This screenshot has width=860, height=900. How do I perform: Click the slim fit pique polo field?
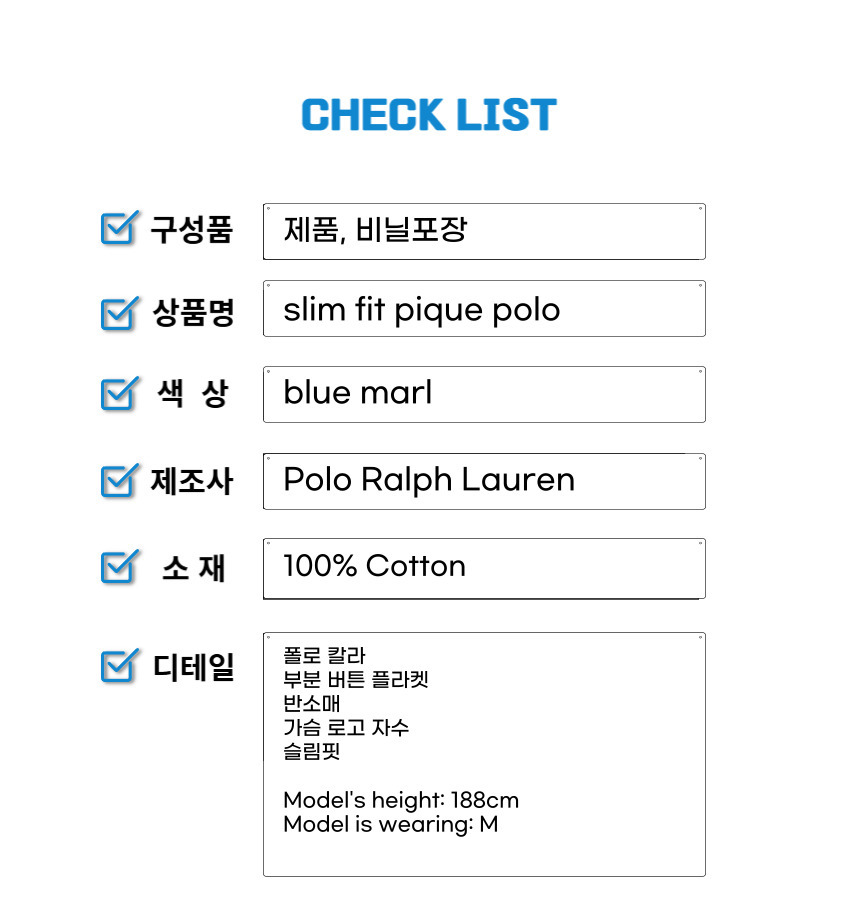[x=484, y=309]
